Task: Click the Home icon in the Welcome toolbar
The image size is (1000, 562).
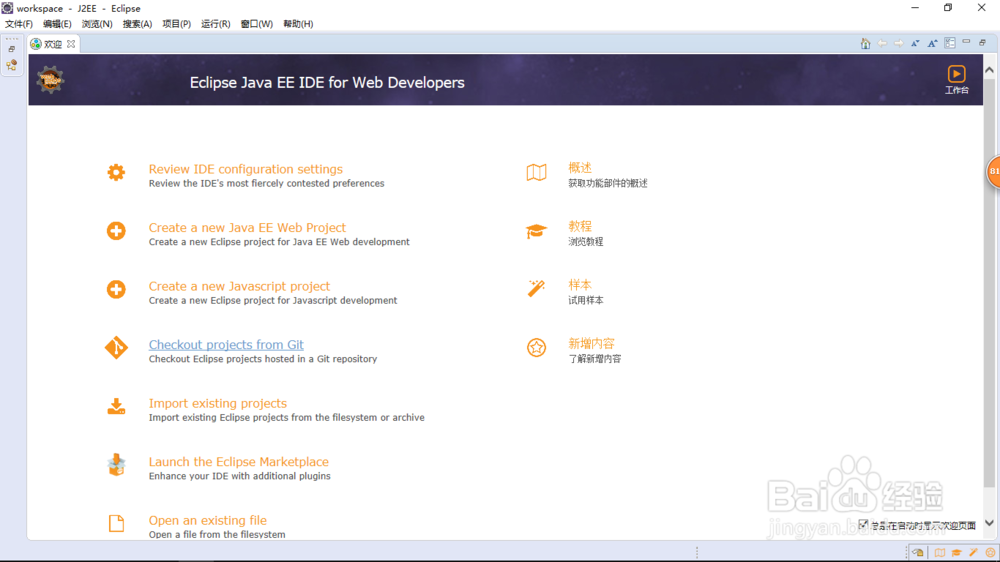Action: click(x=865, y=43)
